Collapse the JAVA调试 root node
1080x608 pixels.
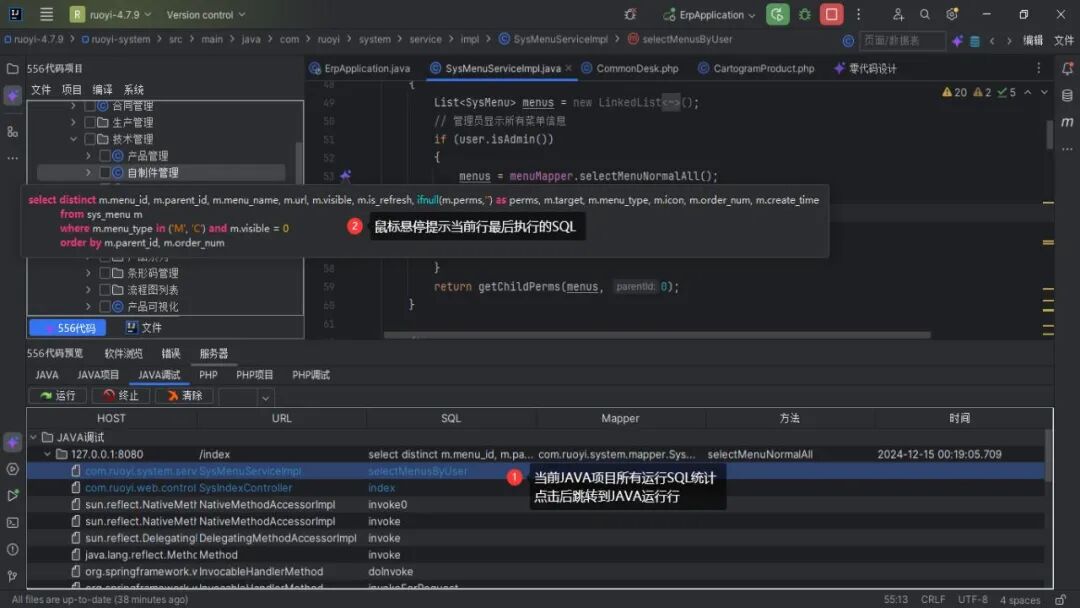coord(33,437)
